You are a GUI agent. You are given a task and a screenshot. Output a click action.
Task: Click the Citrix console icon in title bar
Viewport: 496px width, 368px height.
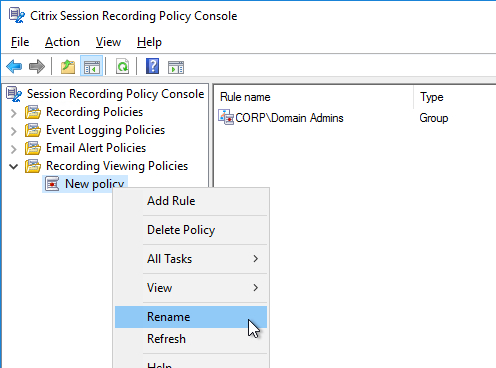coord(17,16)
